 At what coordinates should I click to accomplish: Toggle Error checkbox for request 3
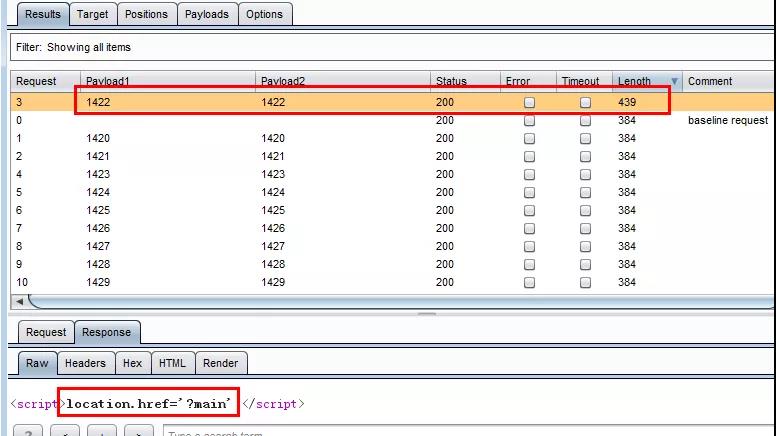click(529, 102)
